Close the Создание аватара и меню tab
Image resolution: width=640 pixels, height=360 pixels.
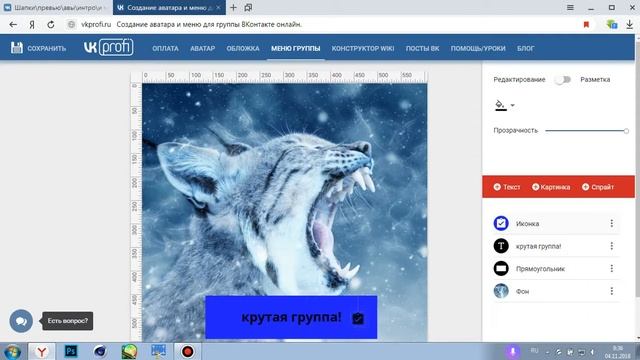pyautogui.click(x=218, y=7)
